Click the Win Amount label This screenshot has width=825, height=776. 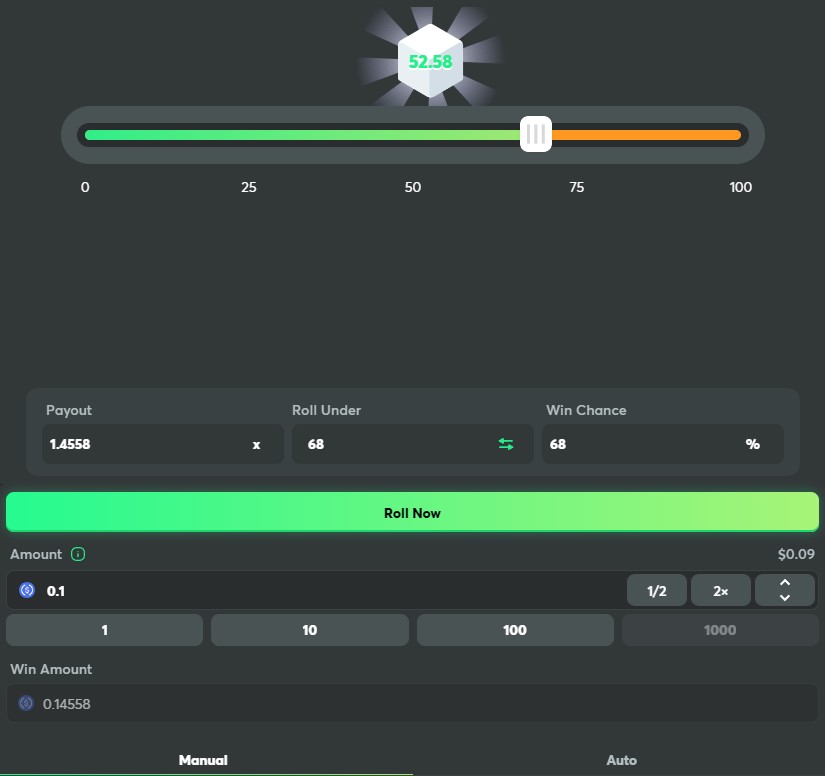point(51,669)
